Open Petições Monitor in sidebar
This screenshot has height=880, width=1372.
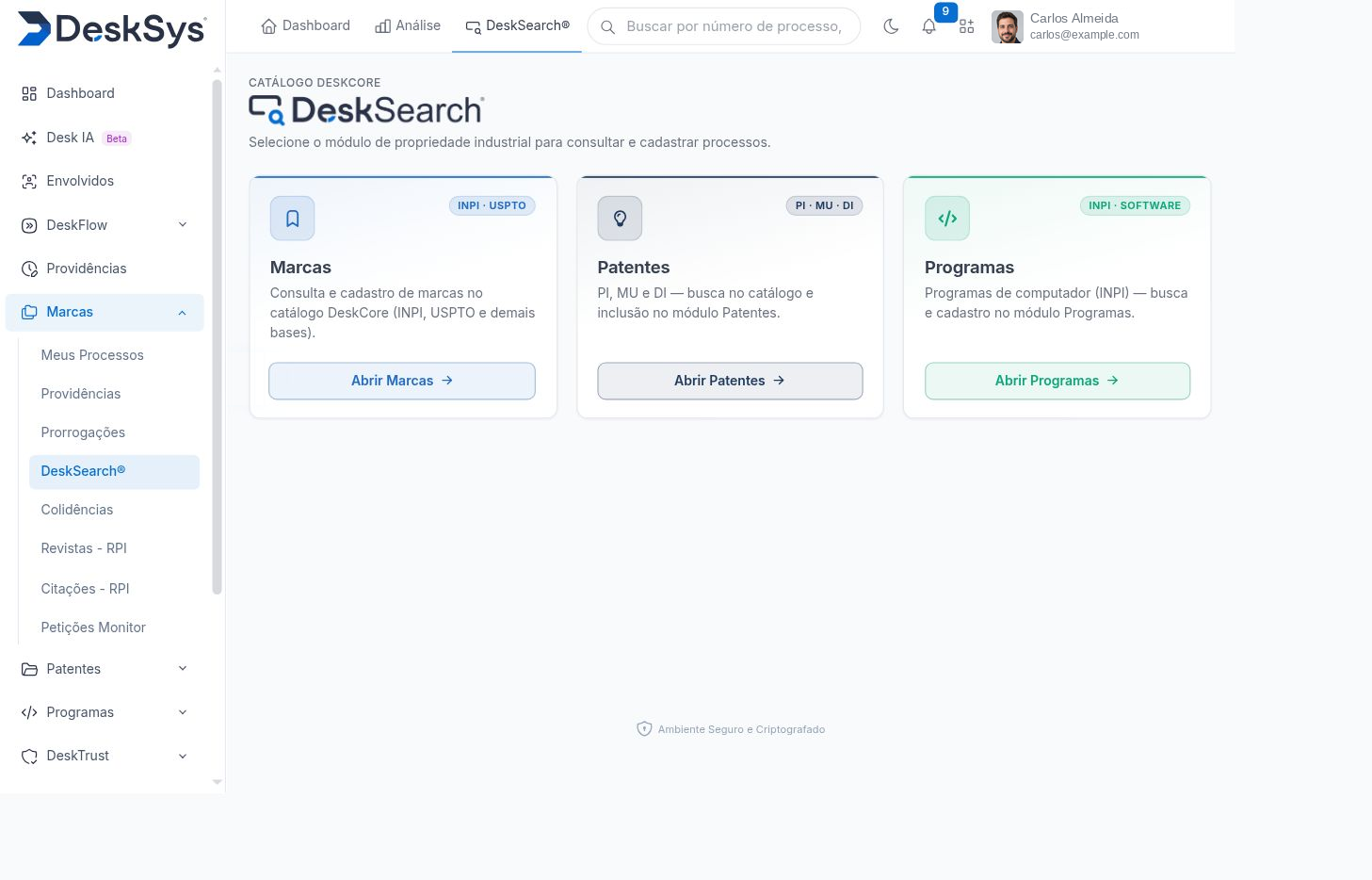(x=114, y=627)
